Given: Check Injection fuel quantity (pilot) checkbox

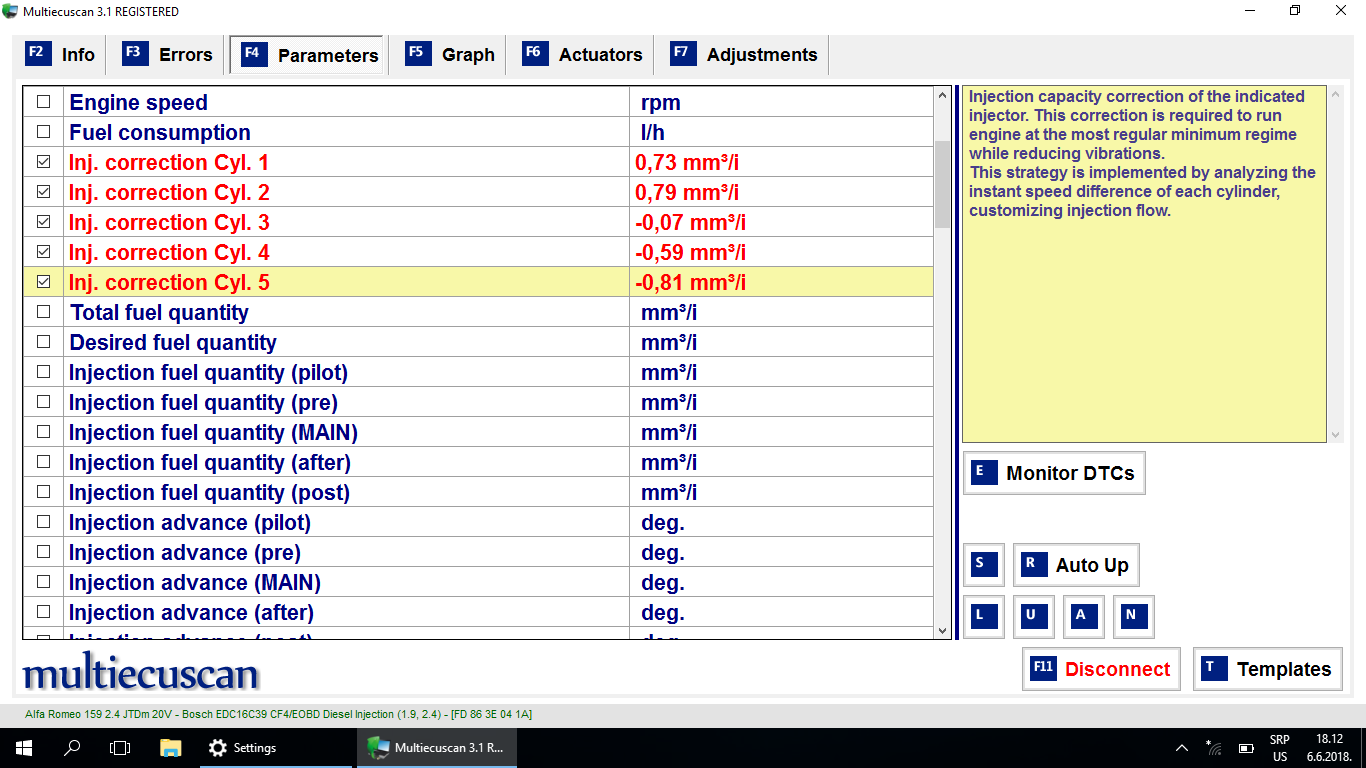Looking at the screenshot, I should coord(43,372).
